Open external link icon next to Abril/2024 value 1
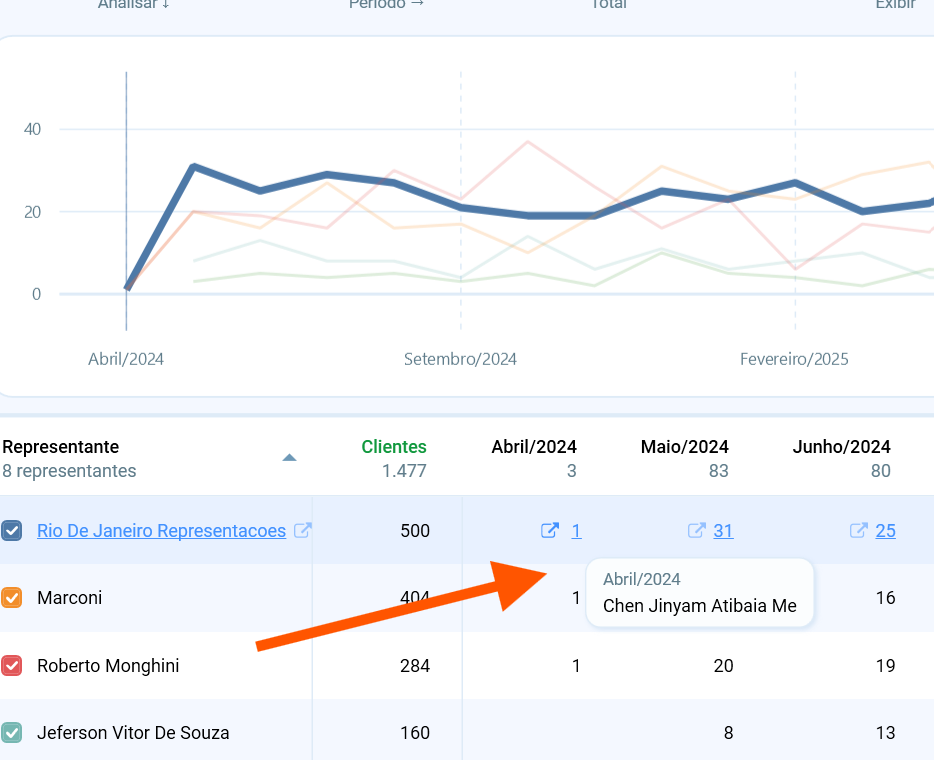The height and width of the screenshot is (760, 934). tap(550, 530)
